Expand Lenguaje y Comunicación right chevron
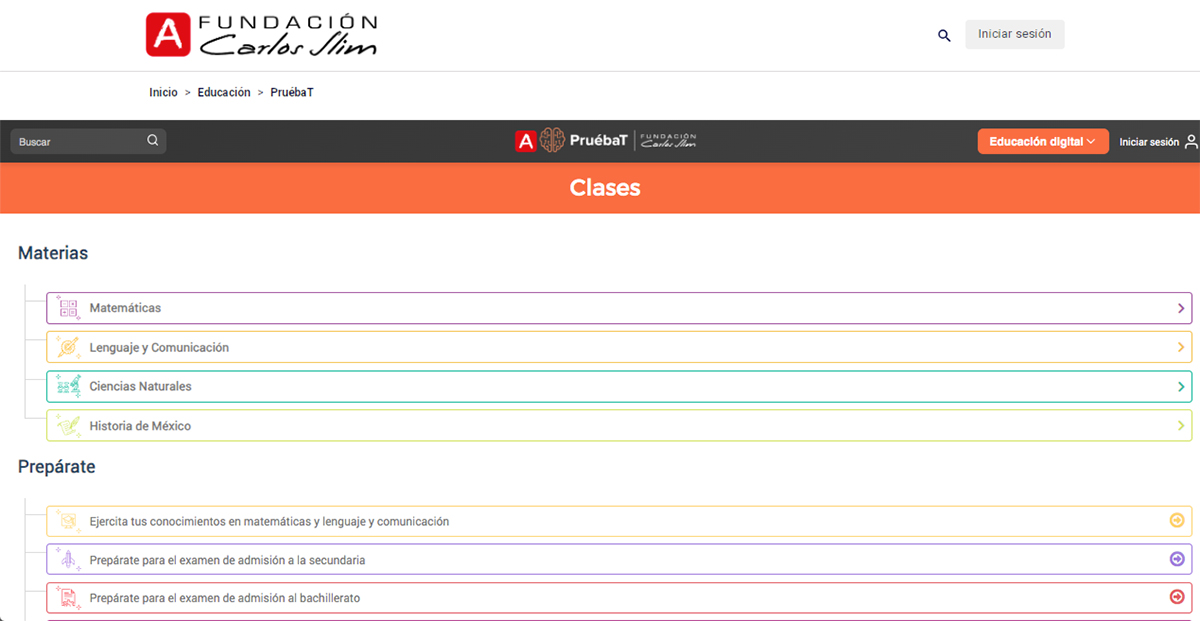1200x621 pixels. [1181, 347]
